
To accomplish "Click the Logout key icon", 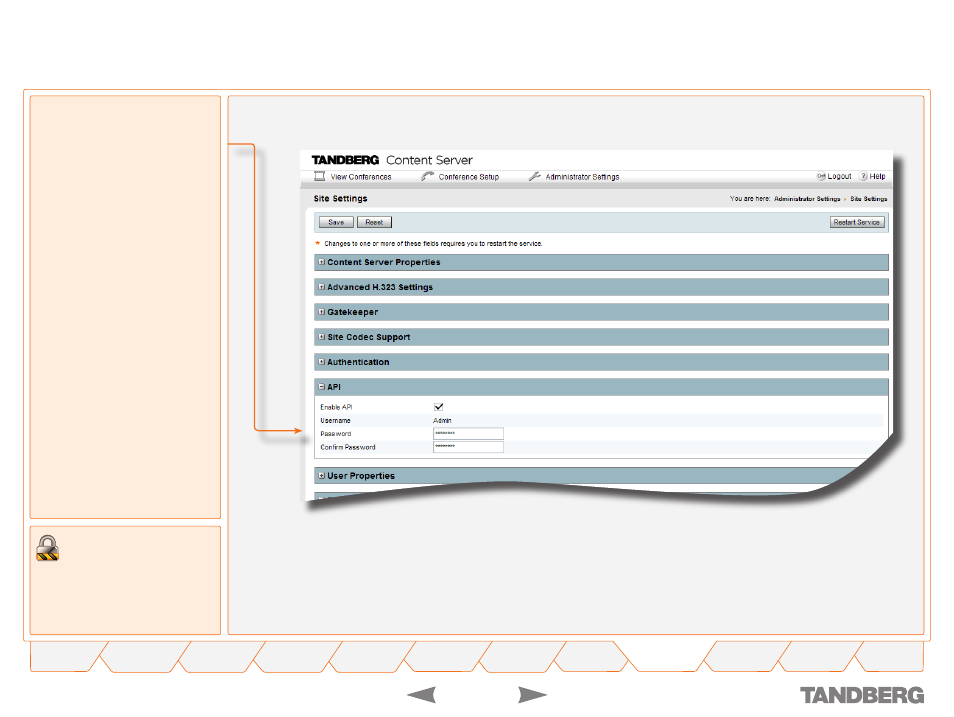I will tap(821, 177).
